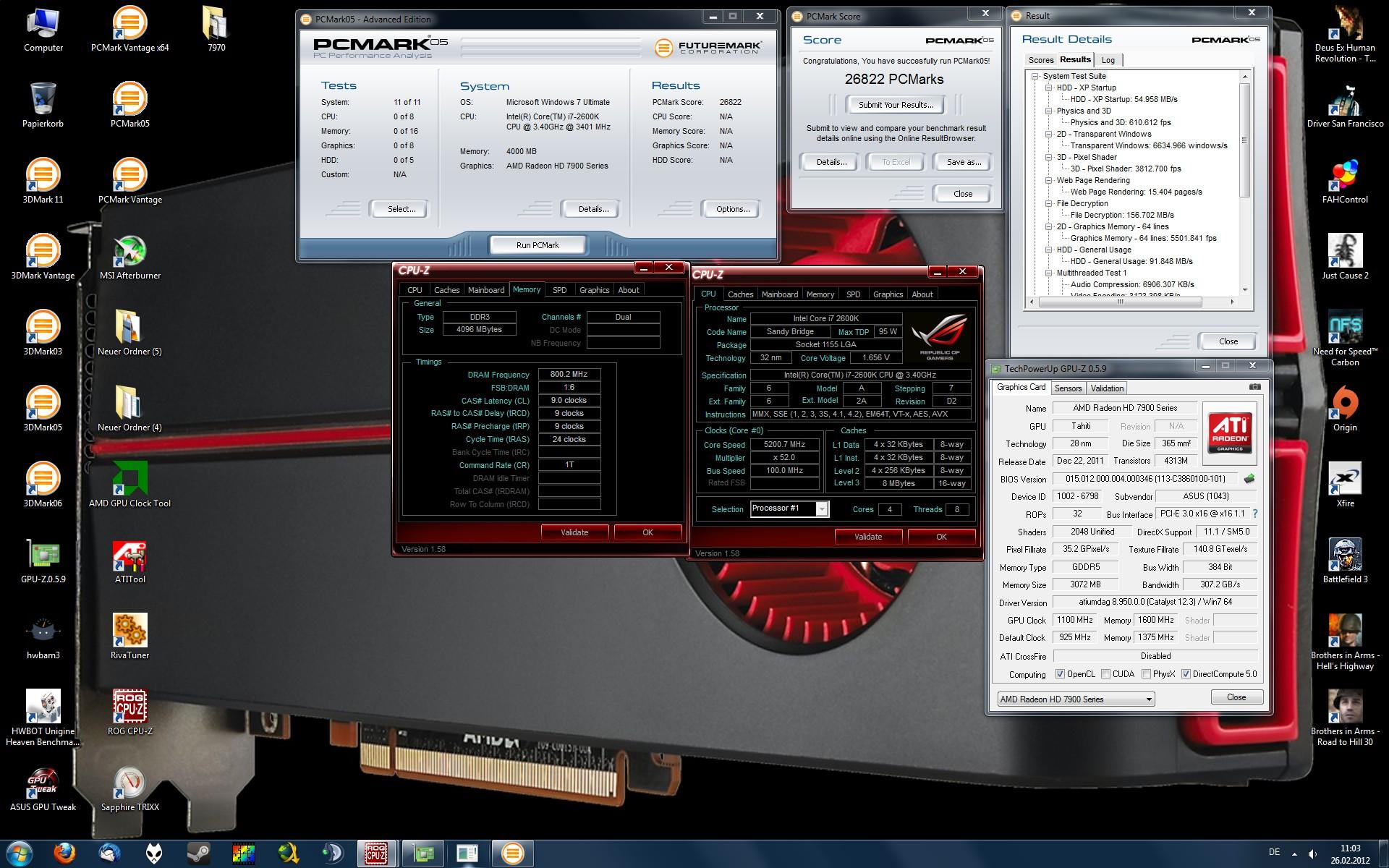Collapse the File Decryption node
The image size is (1389, 868).
pos(1049,203)
